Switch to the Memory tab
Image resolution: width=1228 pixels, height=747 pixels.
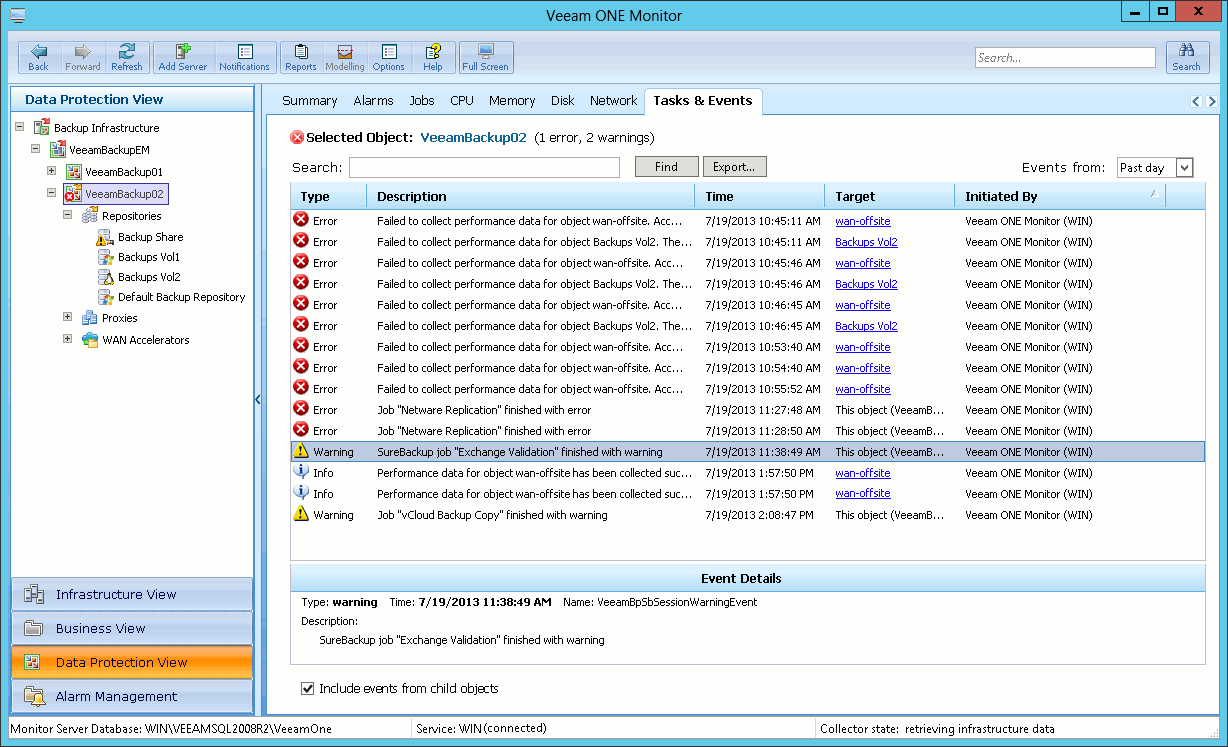[x=512, y=101]
